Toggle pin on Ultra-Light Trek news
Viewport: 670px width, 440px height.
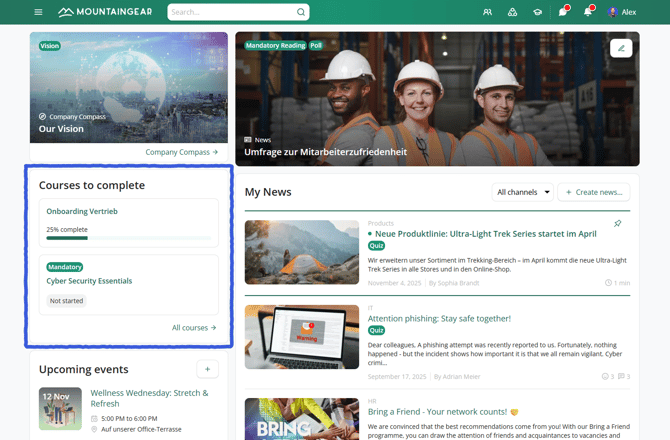click(x=617, y=224)
